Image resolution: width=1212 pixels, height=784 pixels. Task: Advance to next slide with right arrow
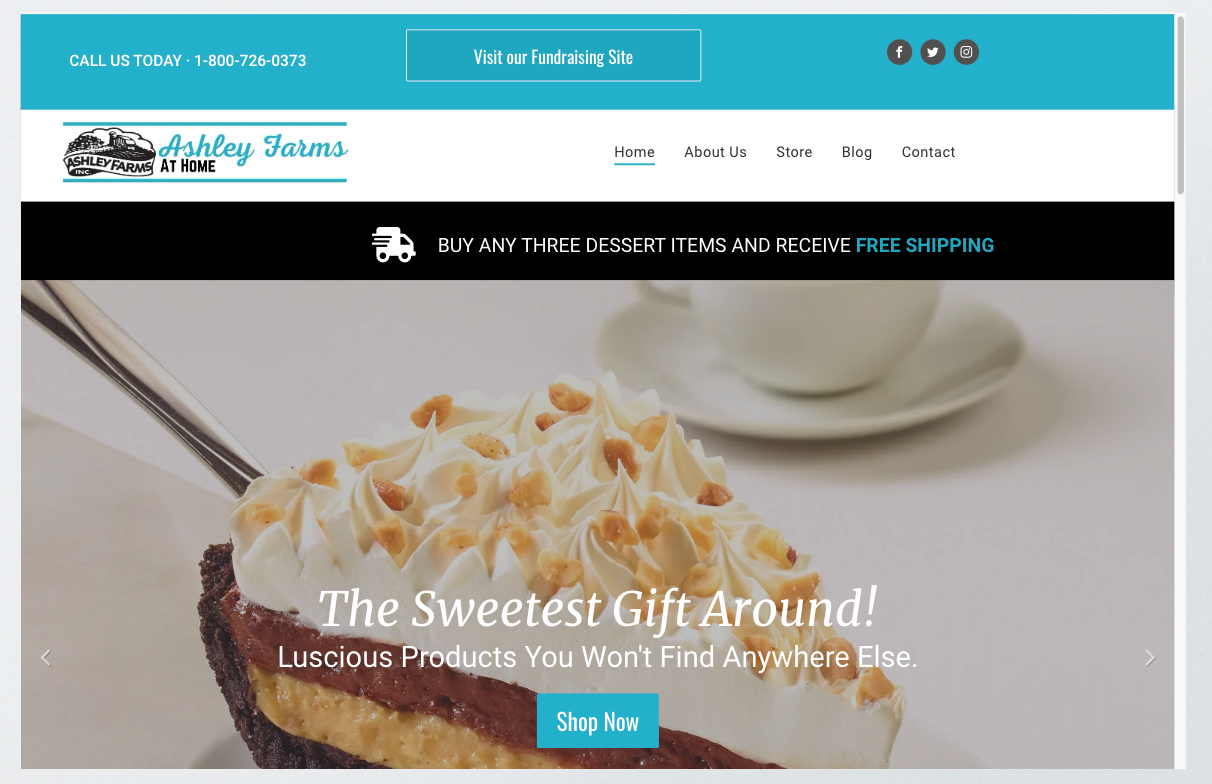click(1150, 657)
